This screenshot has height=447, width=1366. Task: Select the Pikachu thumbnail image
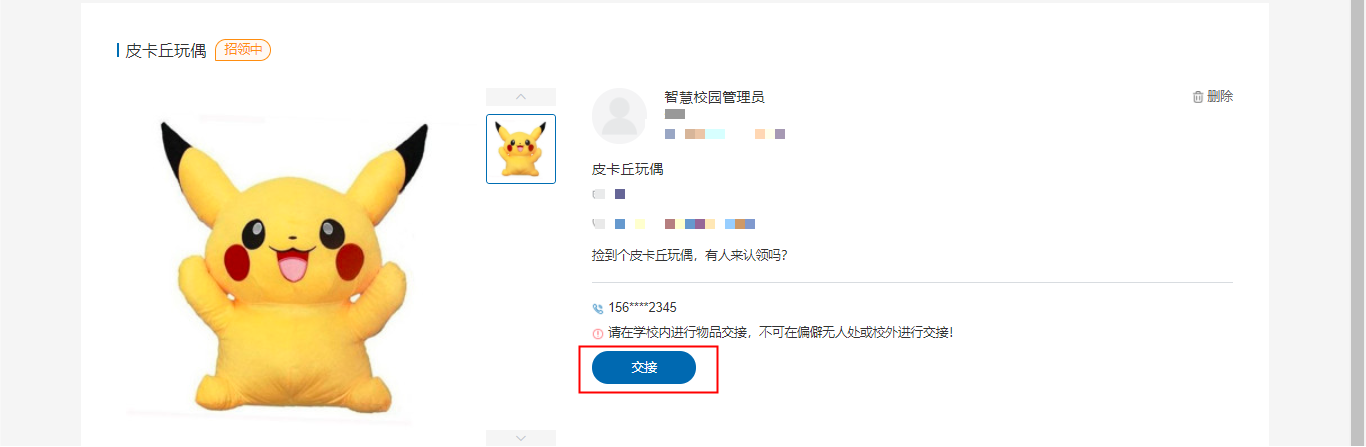tap(521, 149)
